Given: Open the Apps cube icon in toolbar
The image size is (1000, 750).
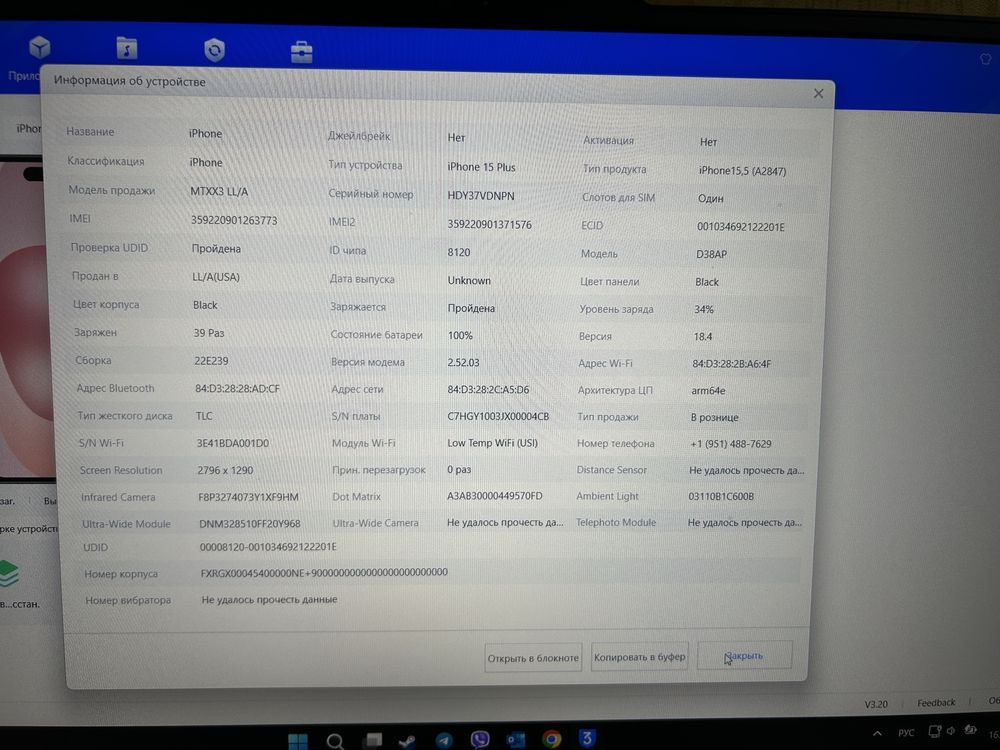Looking at the screenshot, I should click(40, 47).
